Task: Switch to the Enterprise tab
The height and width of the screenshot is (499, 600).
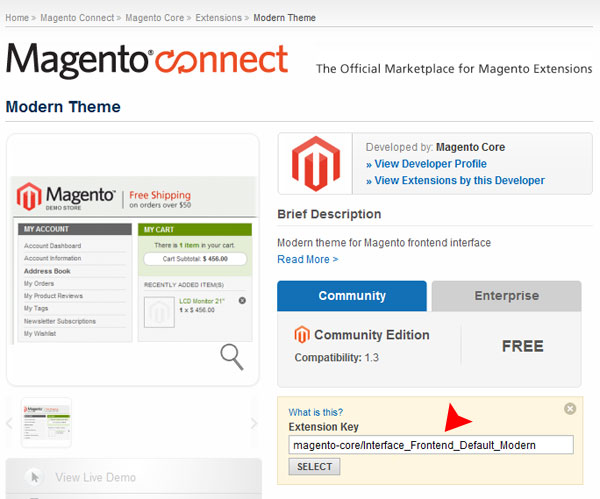Action: point(507,296)
